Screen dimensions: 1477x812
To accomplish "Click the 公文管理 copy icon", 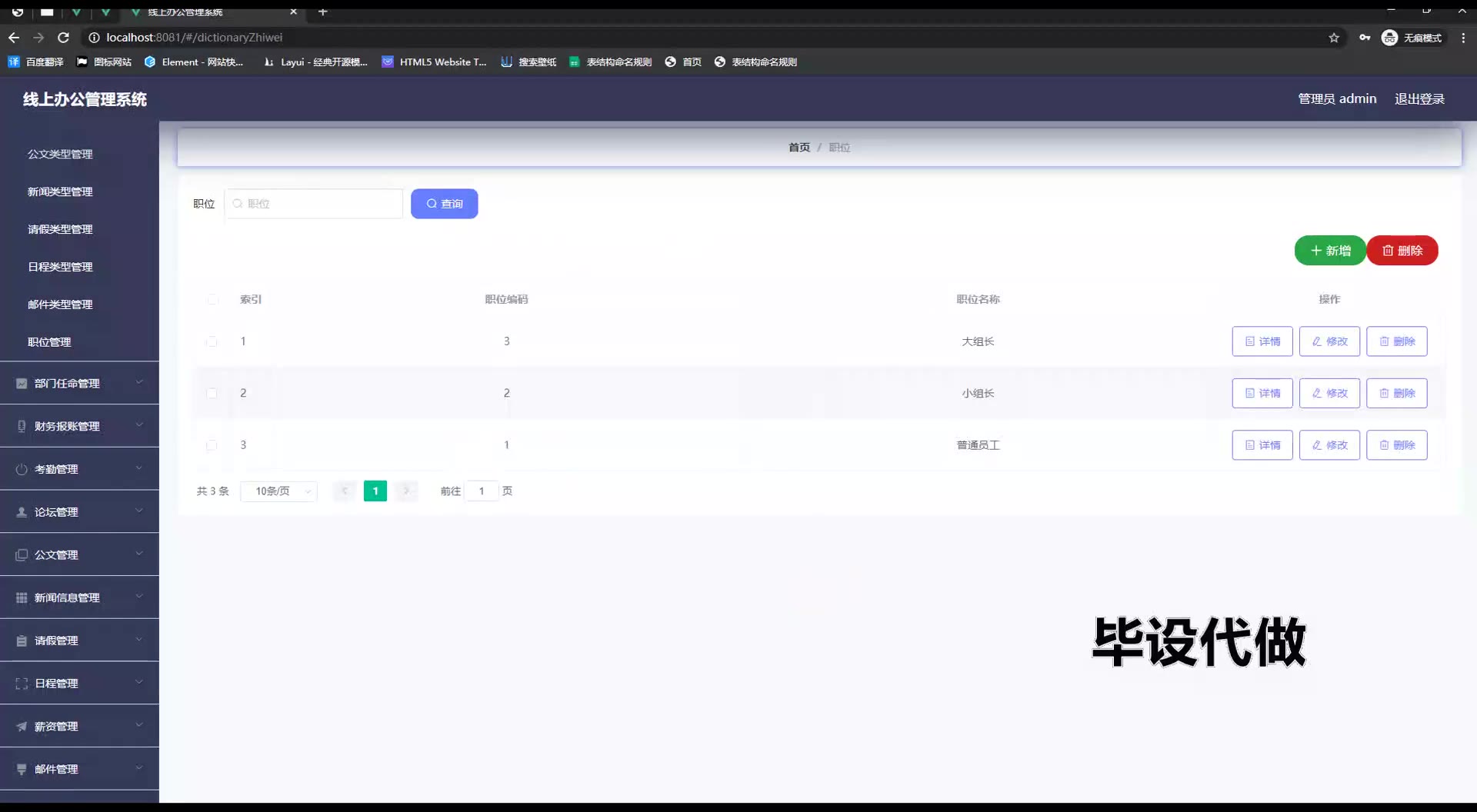I will point(22,554).
